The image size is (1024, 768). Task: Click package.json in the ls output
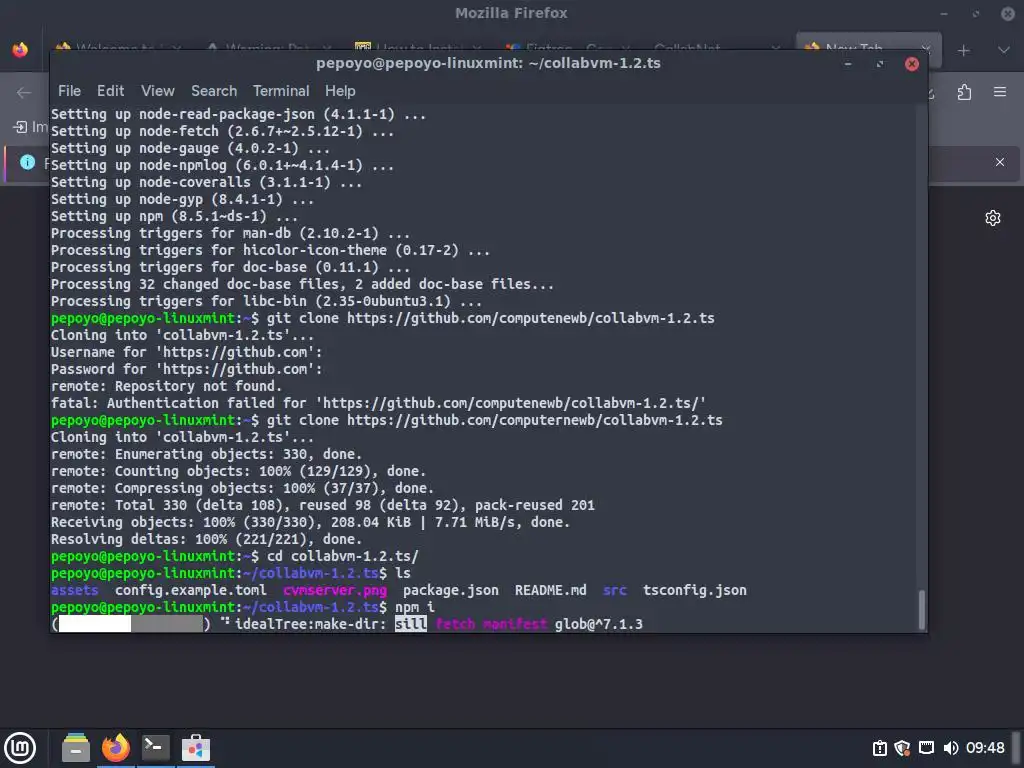pos(451,590)
